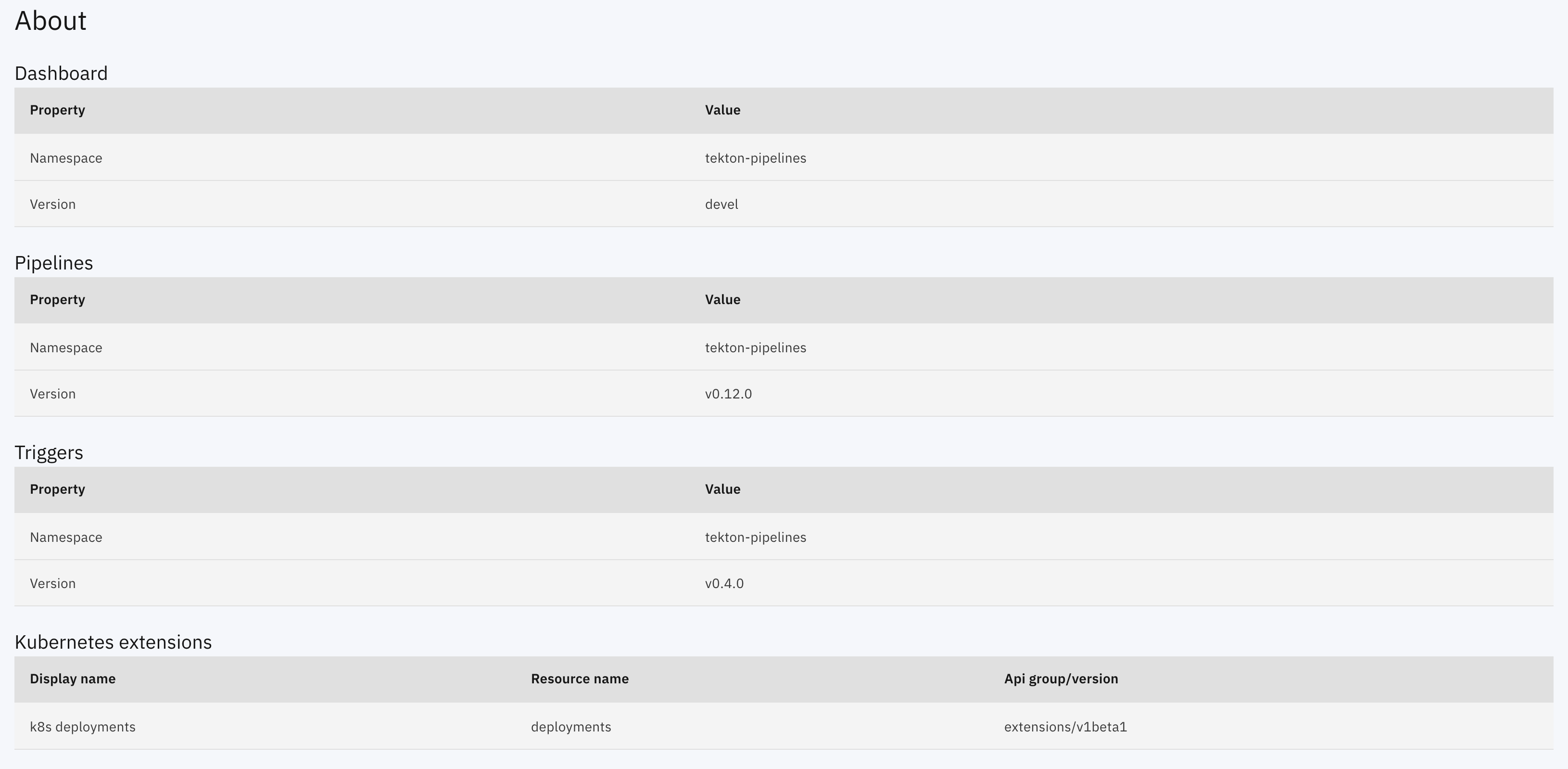Select the Triggers section heading
Image resolution: width=1568 pixels, height=769 pixels.
pyautogui.click(x=50, y=452)
